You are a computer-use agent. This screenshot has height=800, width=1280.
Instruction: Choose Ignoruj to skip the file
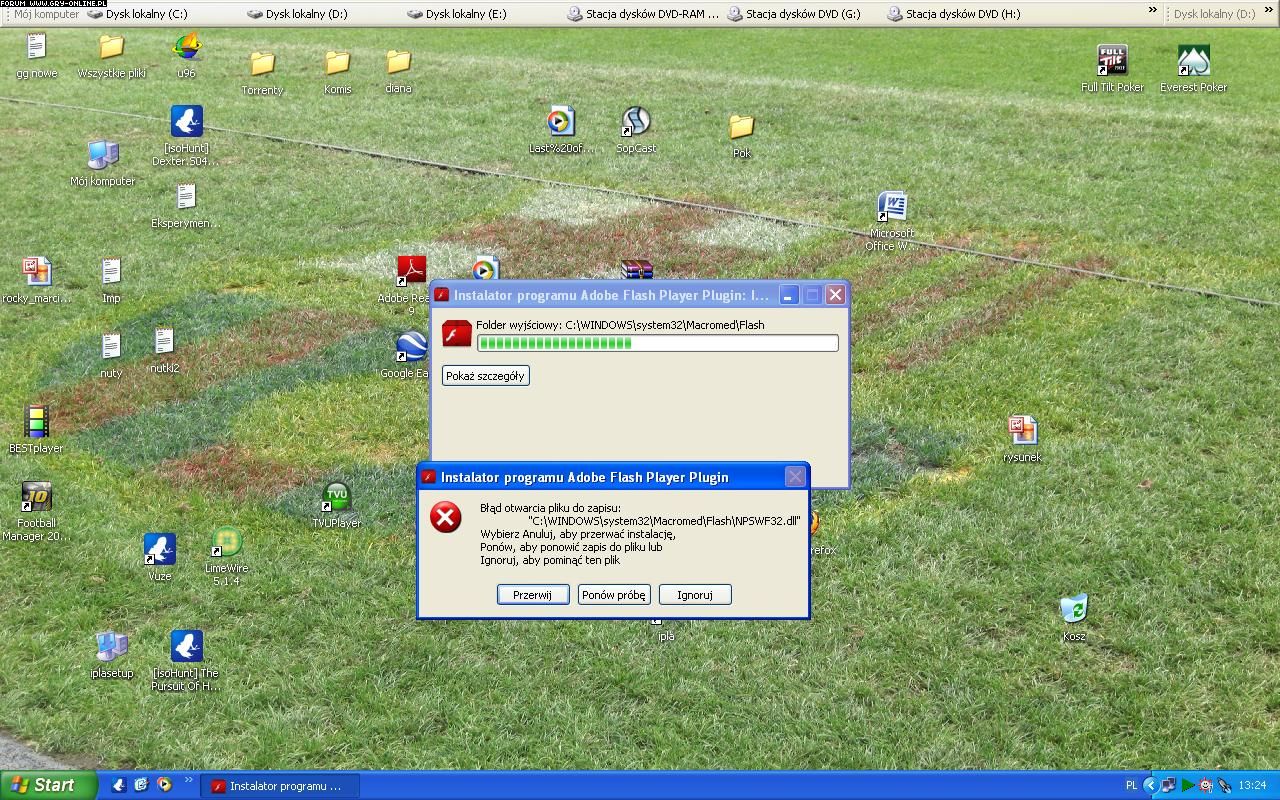pyautogui.click(x=695, y=595)
